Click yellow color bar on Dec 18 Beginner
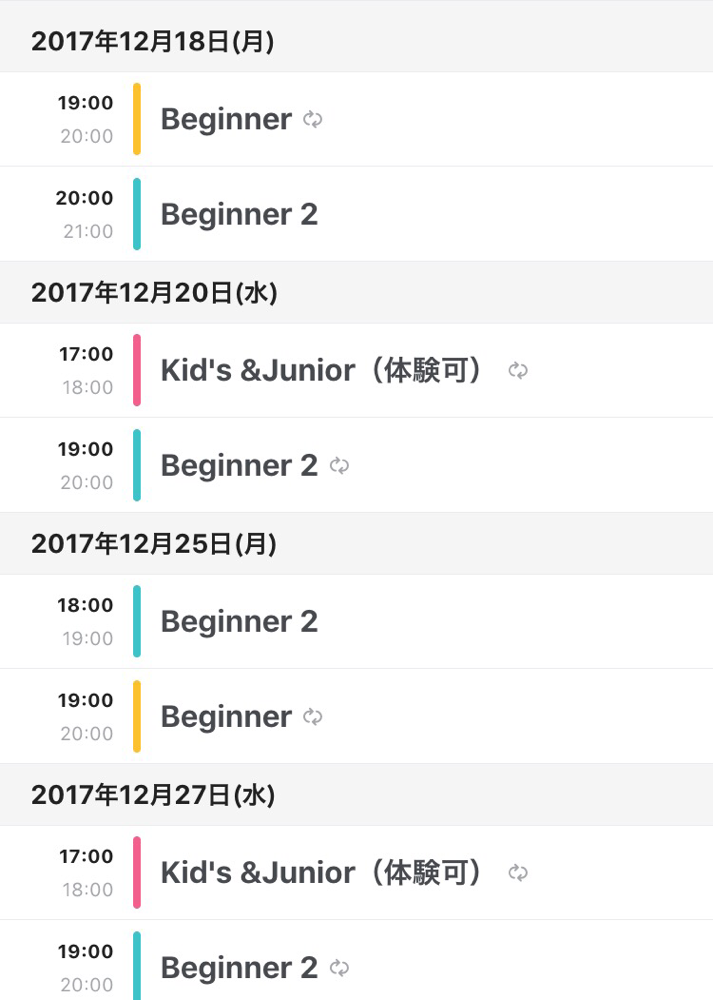The width and height of the screenshot is (713, 1000). point(136,119)
